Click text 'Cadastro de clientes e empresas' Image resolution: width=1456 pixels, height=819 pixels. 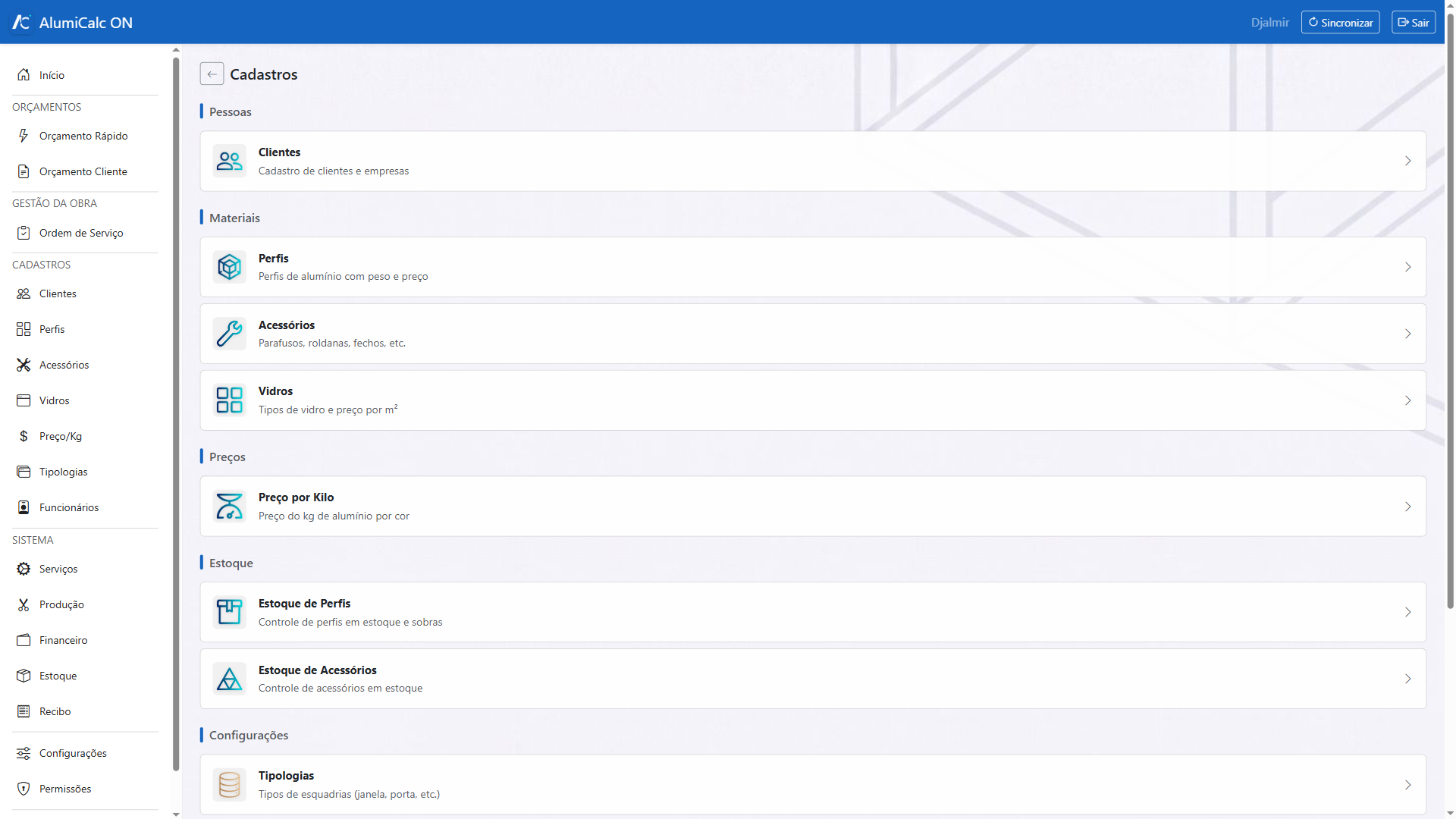point(333,171)
